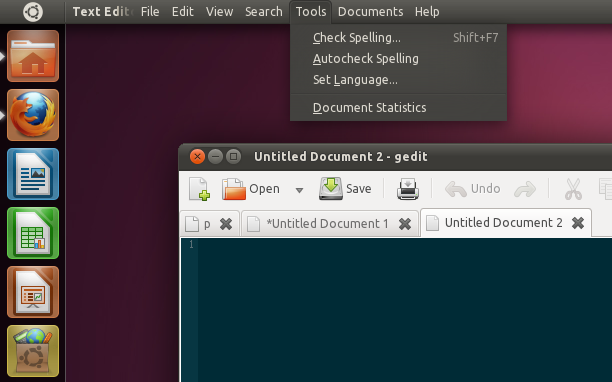612x382 pixels.
Task: Open the Edit menu
Action: 183,12
